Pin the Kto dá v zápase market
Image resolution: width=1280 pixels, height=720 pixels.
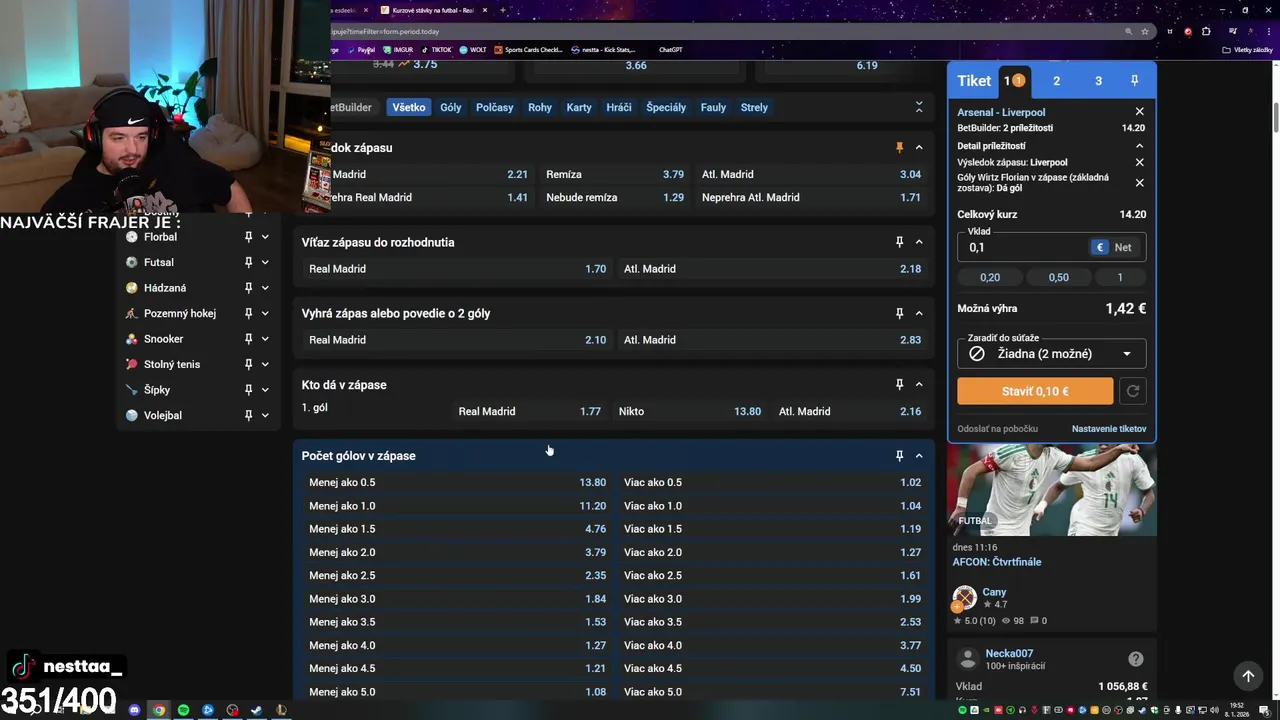click(x=899, y=384)
